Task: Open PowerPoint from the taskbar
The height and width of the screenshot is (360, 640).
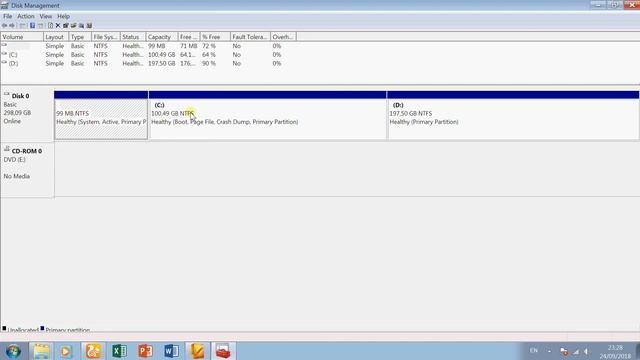Action: [x=145, y=351]
